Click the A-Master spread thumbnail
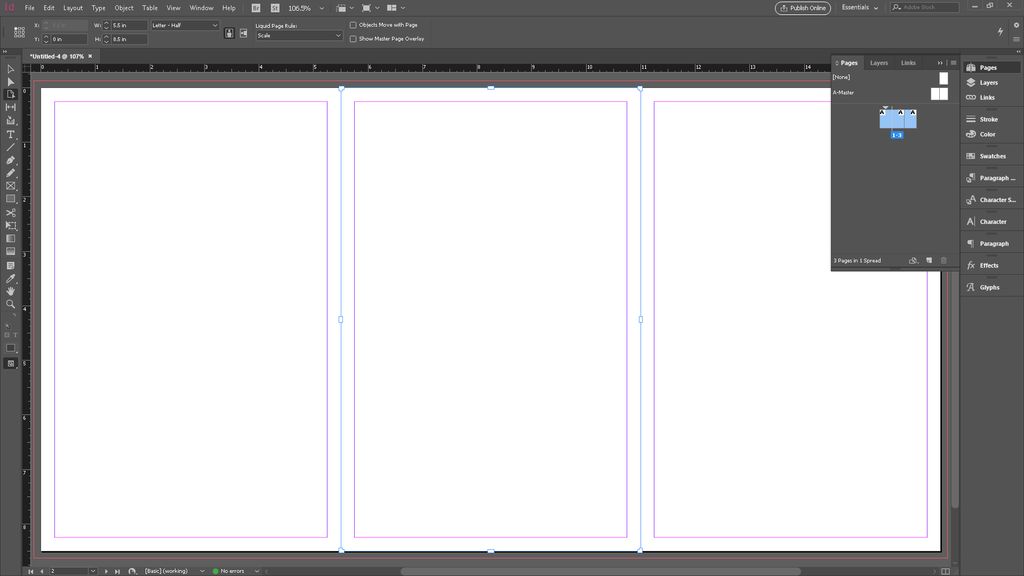1024x576 pixels. (x=938, y=92)
